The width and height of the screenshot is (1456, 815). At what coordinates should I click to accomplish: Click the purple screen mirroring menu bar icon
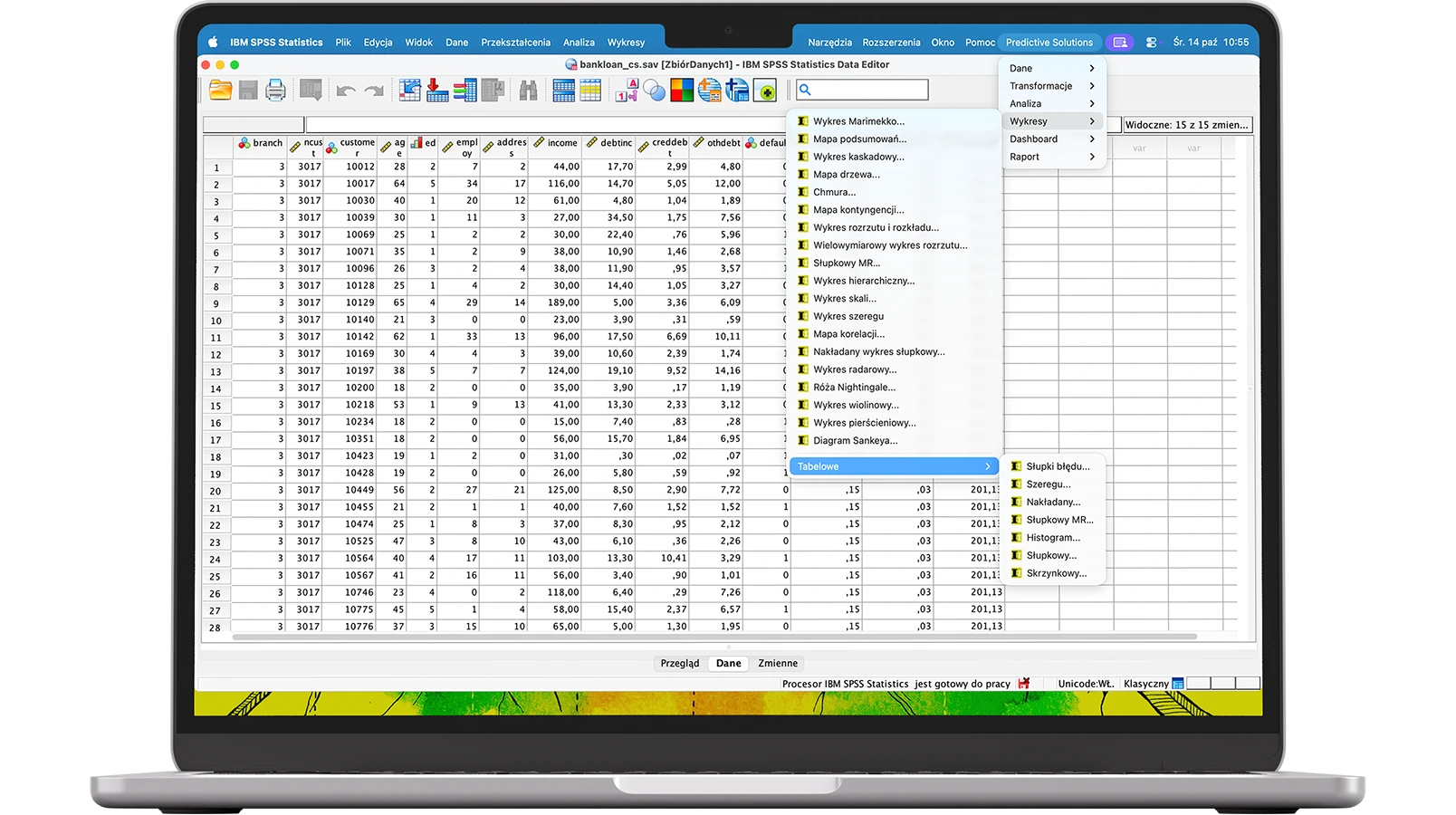tap(1120, 43)
